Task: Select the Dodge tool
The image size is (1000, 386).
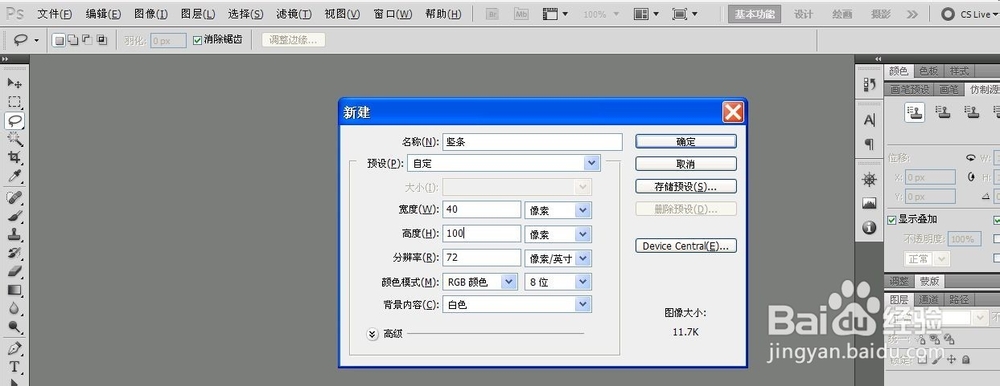Action: click(x=14, y=327)
